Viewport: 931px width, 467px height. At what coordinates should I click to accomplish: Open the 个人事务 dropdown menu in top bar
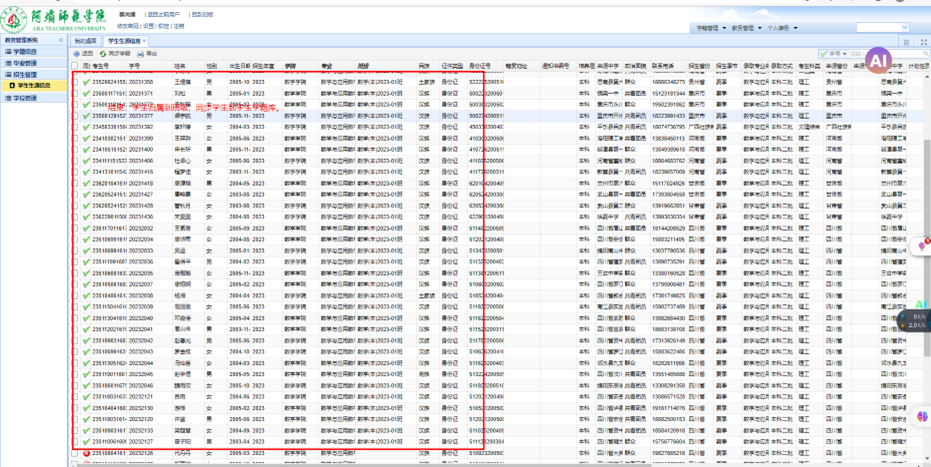[x=781, y=28]
